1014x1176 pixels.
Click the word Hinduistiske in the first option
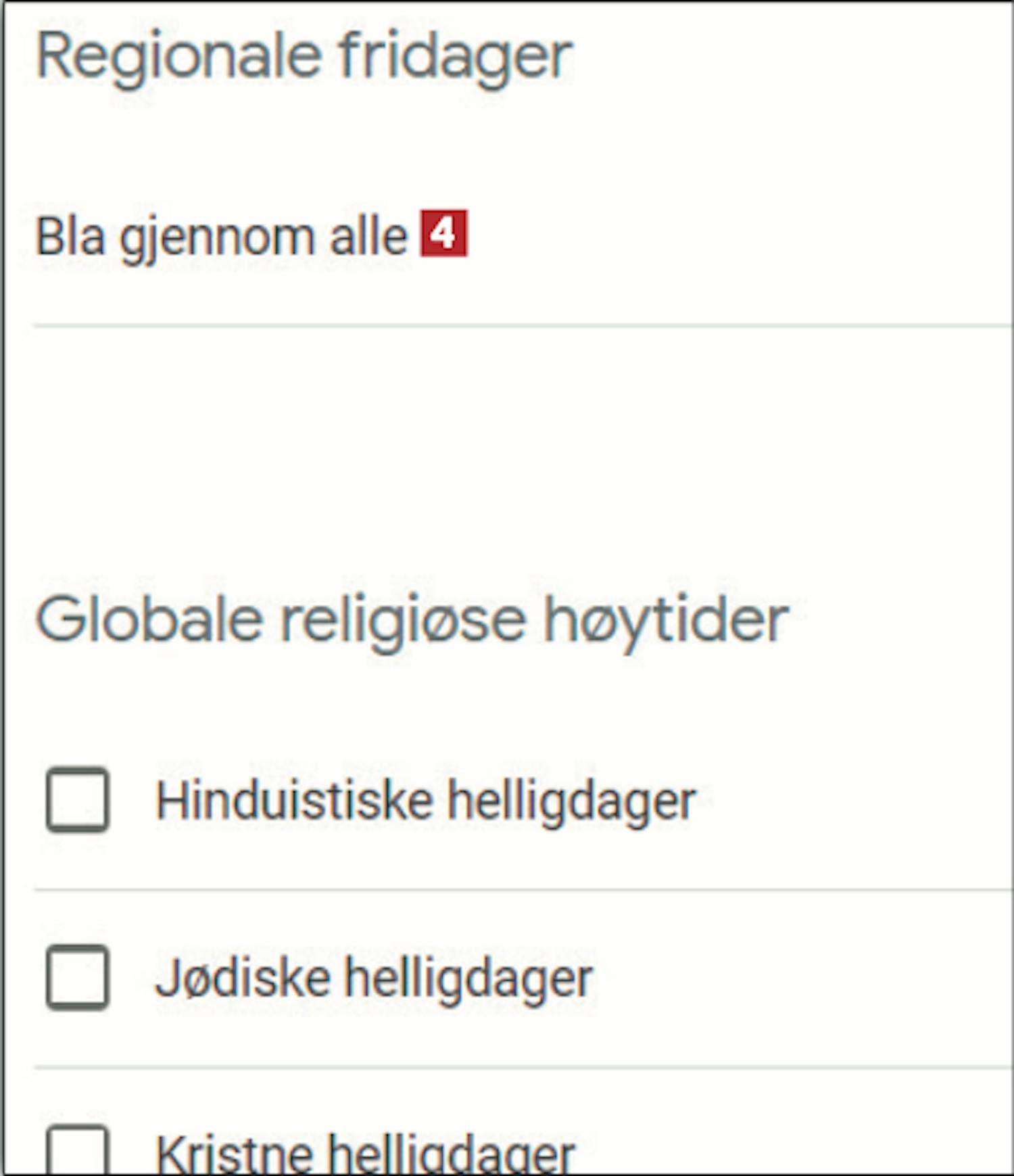click(294, 801)
